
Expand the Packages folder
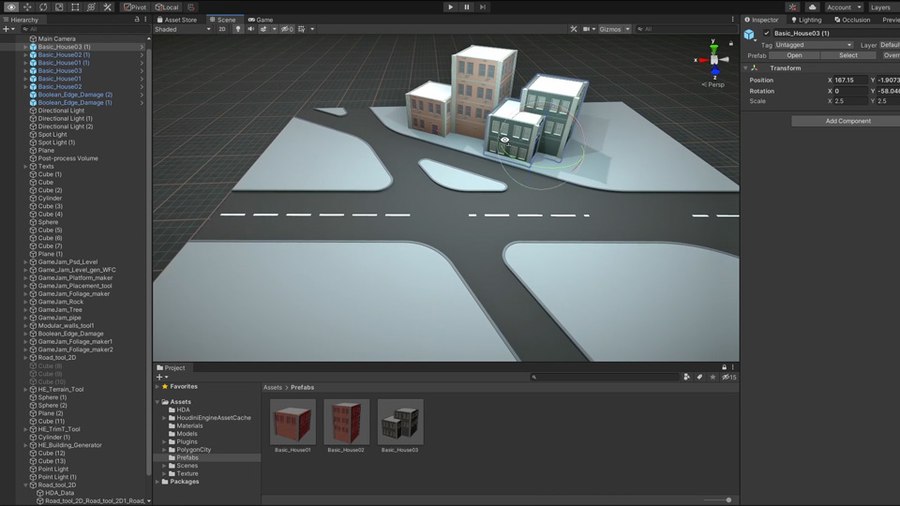click(x=157, y=482)
